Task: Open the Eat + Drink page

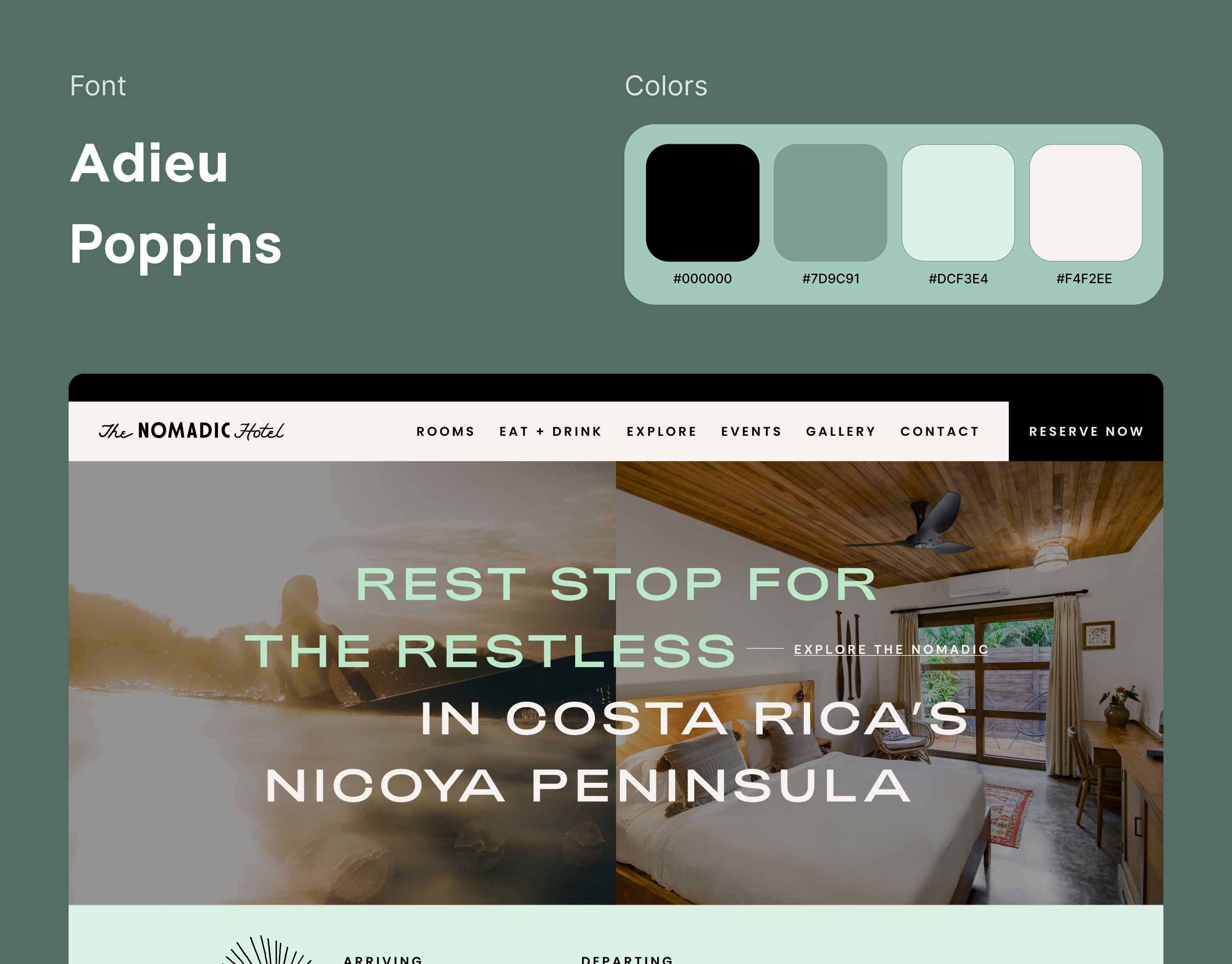Action: pos(550,431)
